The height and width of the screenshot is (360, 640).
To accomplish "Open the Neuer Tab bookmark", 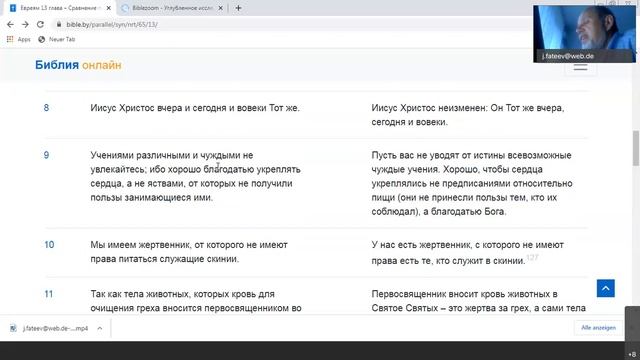I will 57,39.
